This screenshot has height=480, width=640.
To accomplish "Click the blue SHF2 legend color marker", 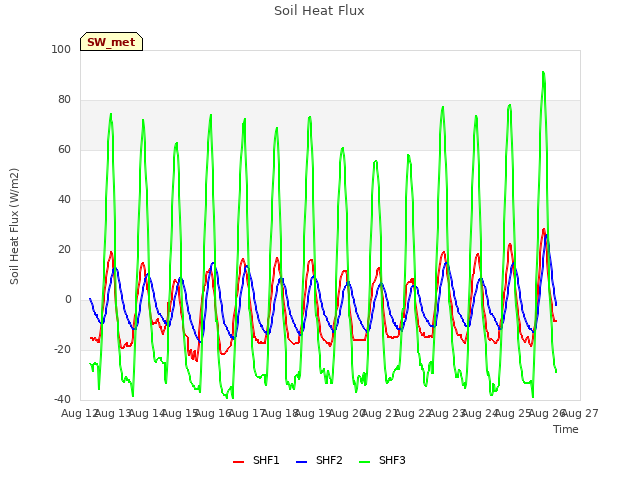I will coord(301,462).
